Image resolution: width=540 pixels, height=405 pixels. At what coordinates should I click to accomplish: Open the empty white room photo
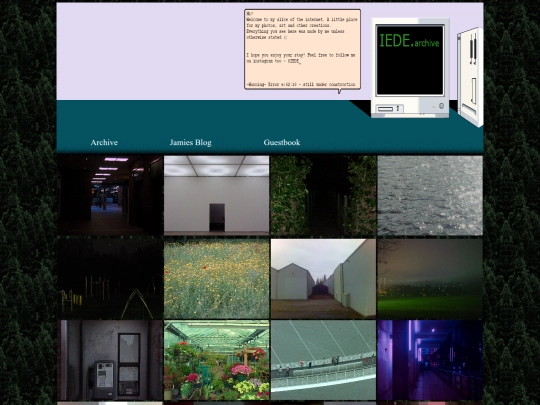217,195
